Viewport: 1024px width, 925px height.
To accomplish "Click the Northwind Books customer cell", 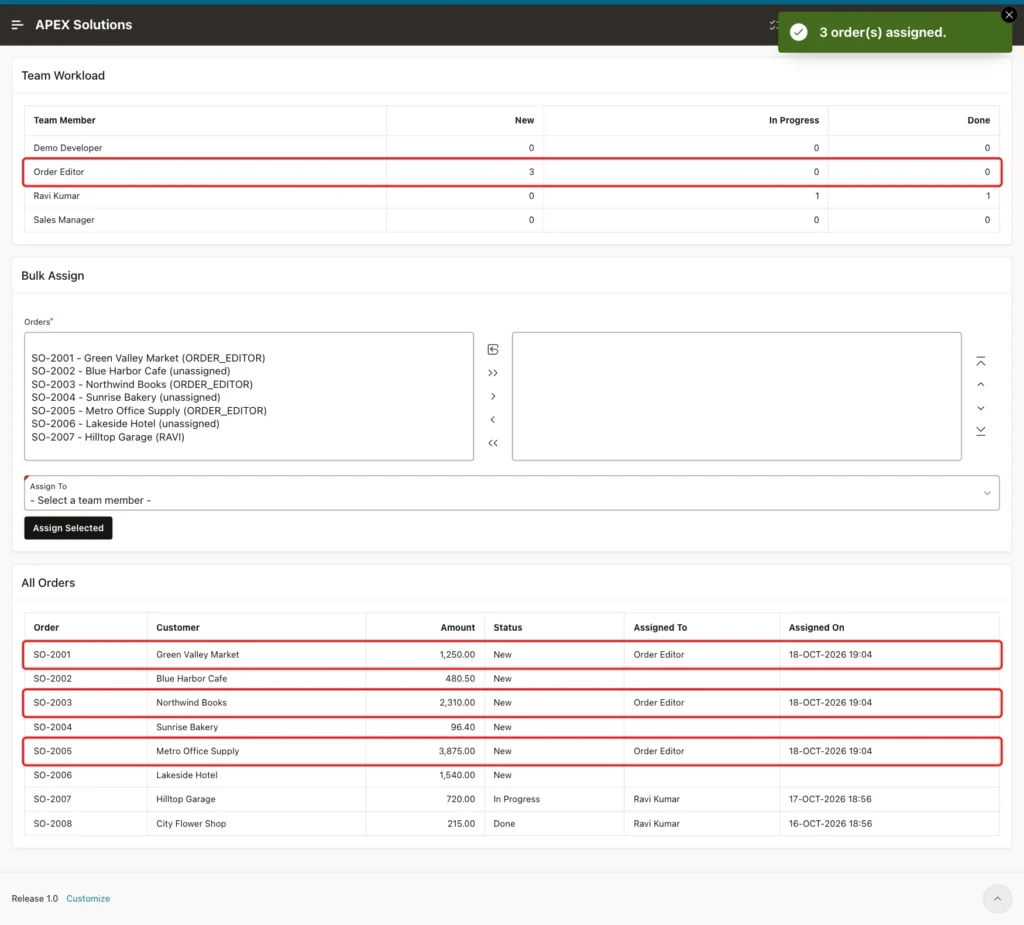I will pyautogui.click(x=191, y=703).
